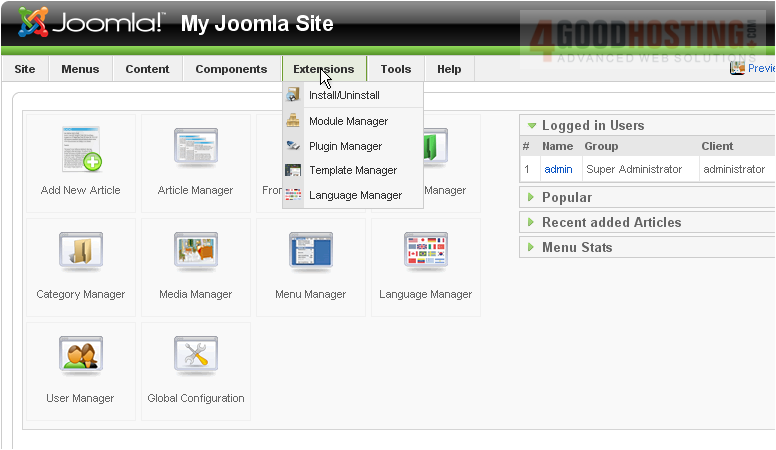Click the Joomla! logo in header
Screen dimensions: 776x450
92,22
